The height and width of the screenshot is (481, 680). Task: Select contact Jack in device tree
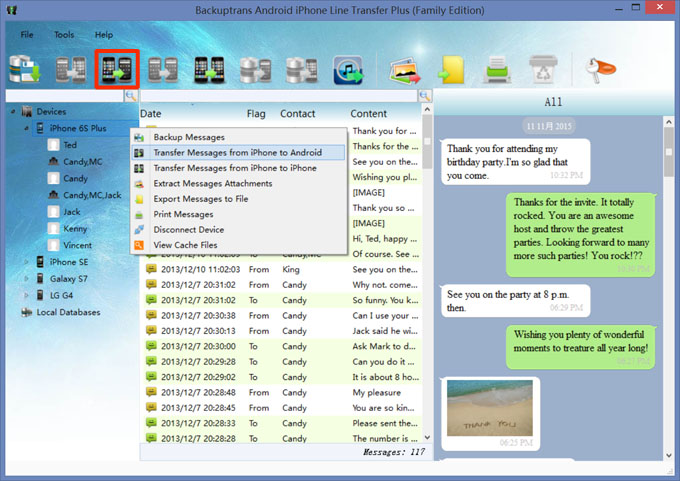pyautogui.click(x=72, y=212)
